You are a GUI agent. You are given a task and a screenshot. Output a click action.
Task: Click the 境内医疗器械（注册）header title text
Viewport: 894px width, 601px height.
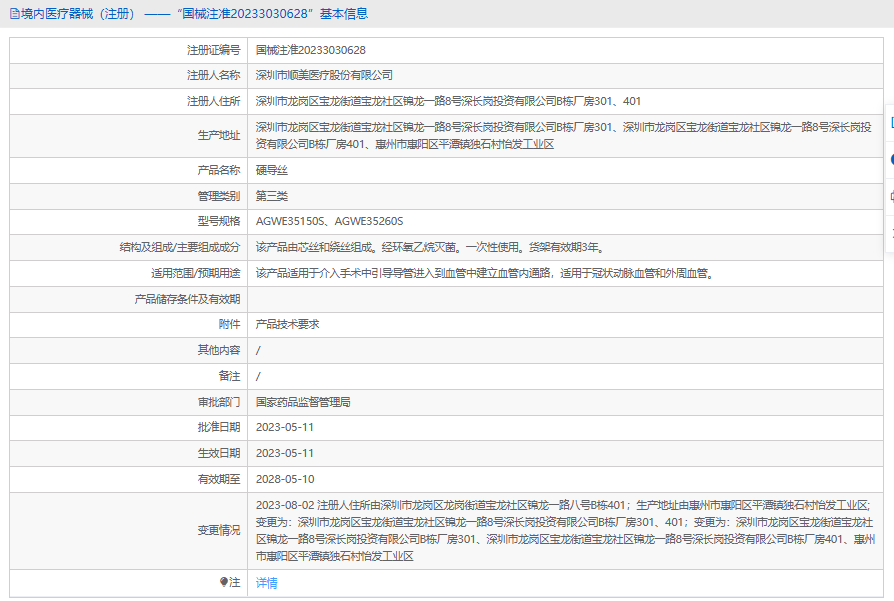tap(78, 14)
